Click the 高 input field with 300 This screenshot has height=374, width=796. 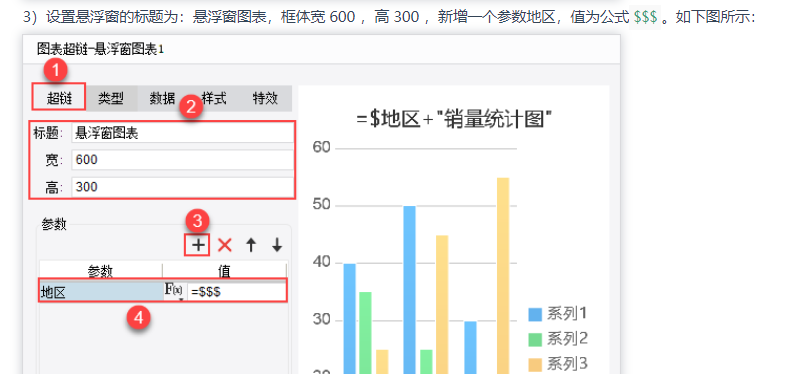click(x=182, y=187)
